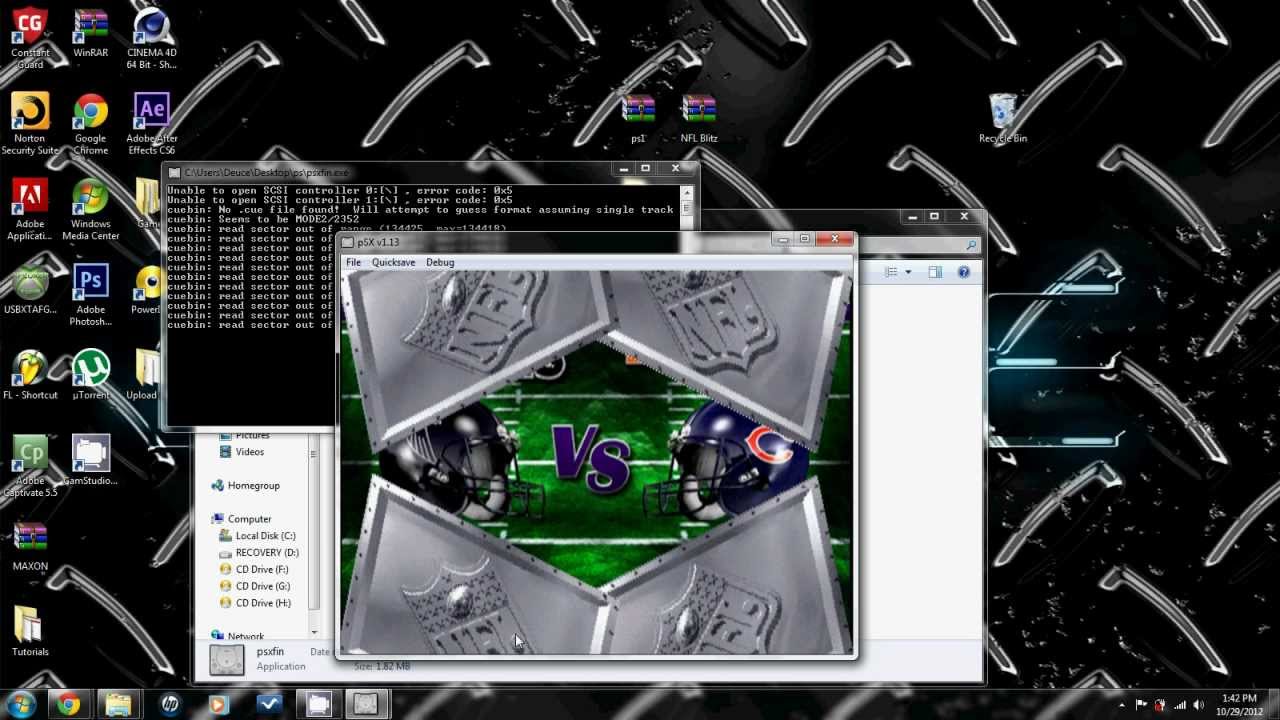Screen dimensions: 1280x720
Task: Select Network in Explorer sidebar
Action: tap(245, 636)
